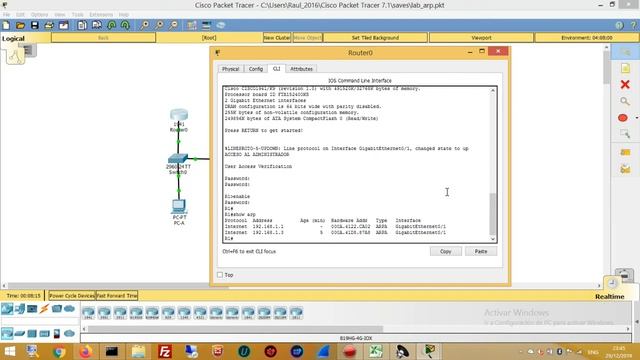640x360 pixels.
Task: Paste using the toolbar paste icon
Action: point(97,25)
